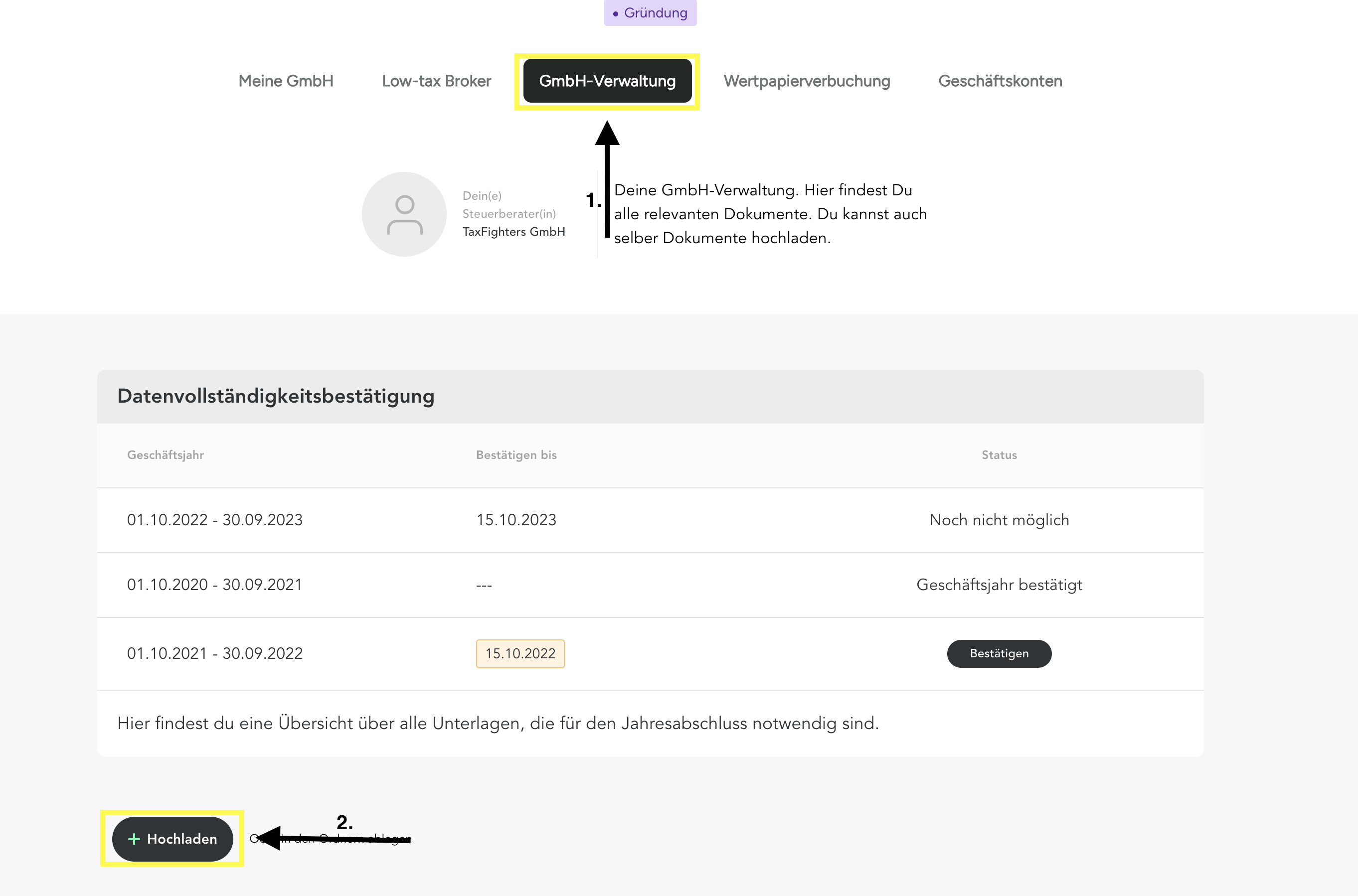Click the Bestätigen bis column header
This screenshot has height=896, width=1358.
pyautogui.click(x=516, y=455)
